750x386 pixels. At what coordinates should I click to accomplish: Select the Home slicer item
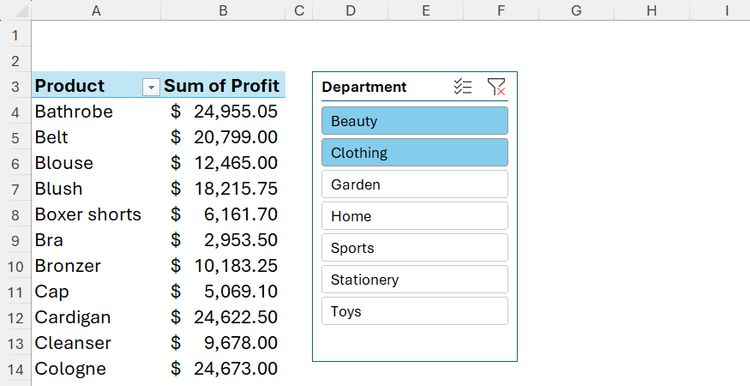415,216
